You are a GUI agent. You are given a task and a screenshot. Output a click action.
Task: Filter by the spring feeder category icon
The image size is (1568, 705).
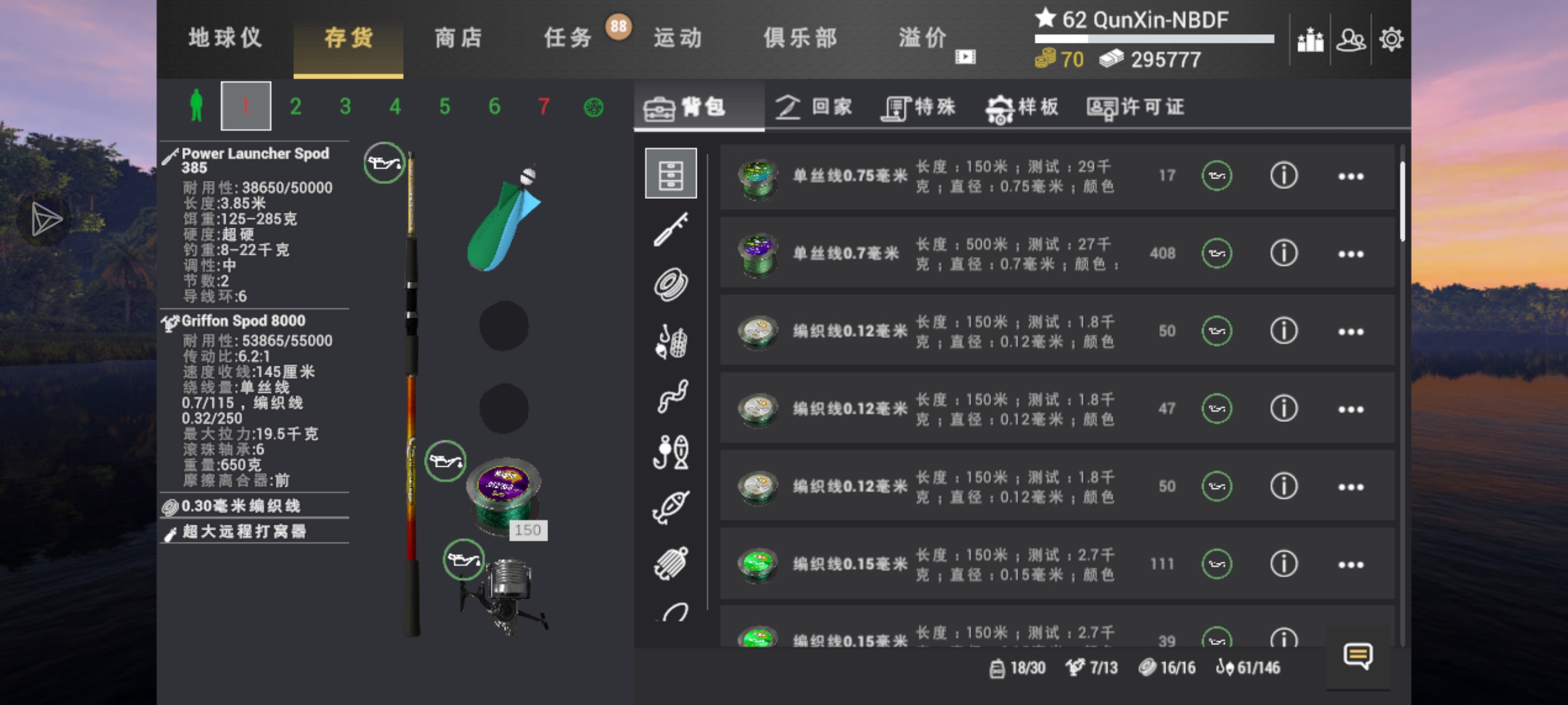pos(671,563)
